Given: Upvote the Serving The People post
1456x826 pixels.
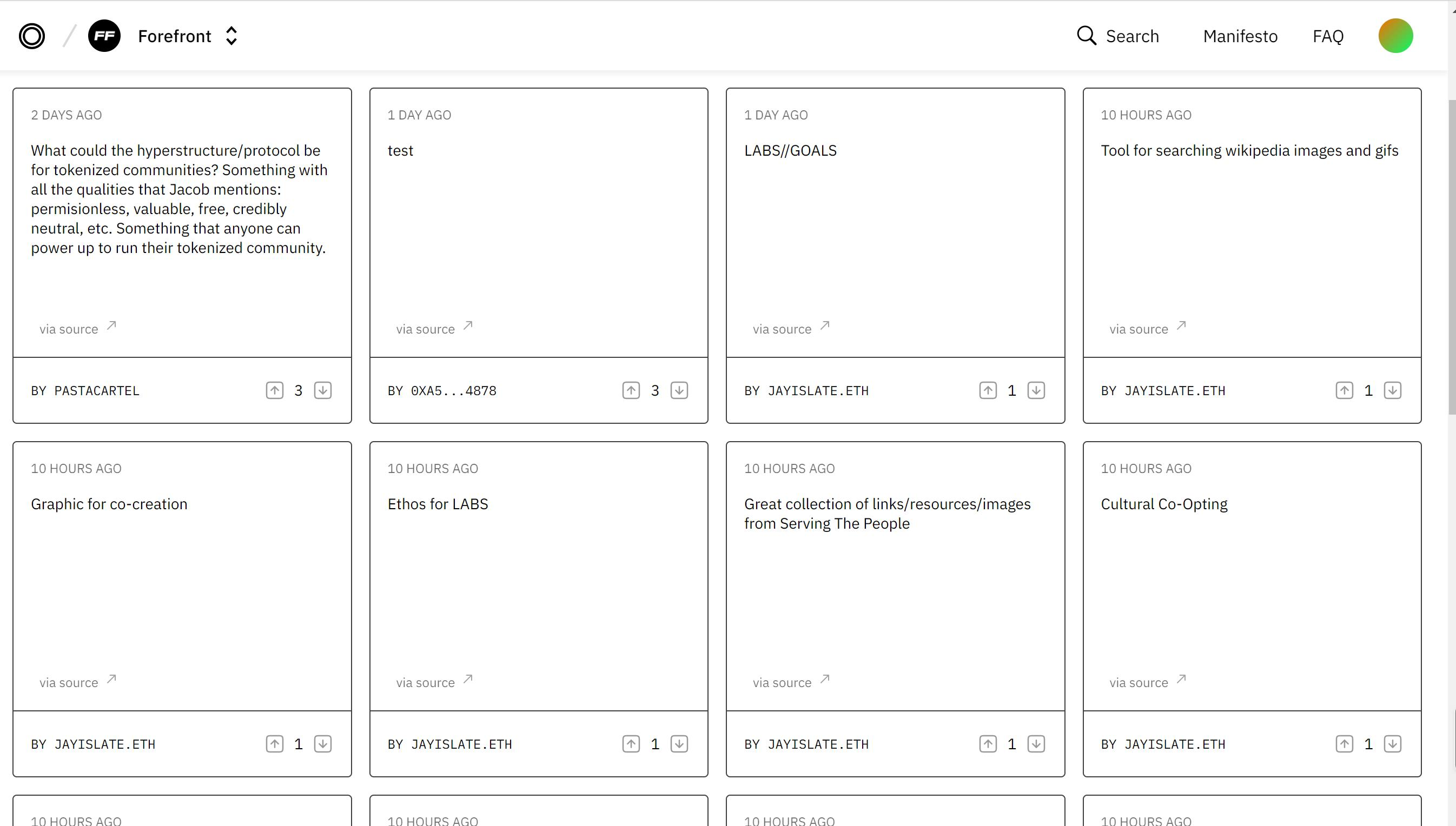Looking at the screenshot, I should point(988,744).
